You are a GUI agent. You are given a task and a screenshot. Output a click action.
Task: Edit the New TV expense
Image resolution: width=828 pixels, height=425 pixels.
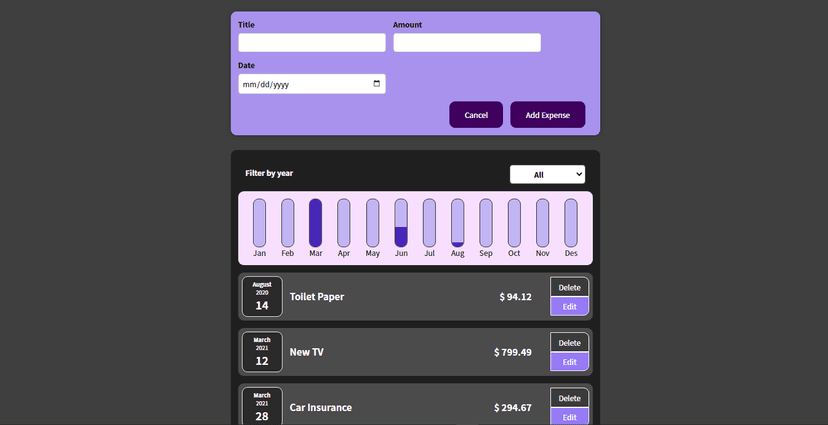pyautogui.click(x=569, y=362)
